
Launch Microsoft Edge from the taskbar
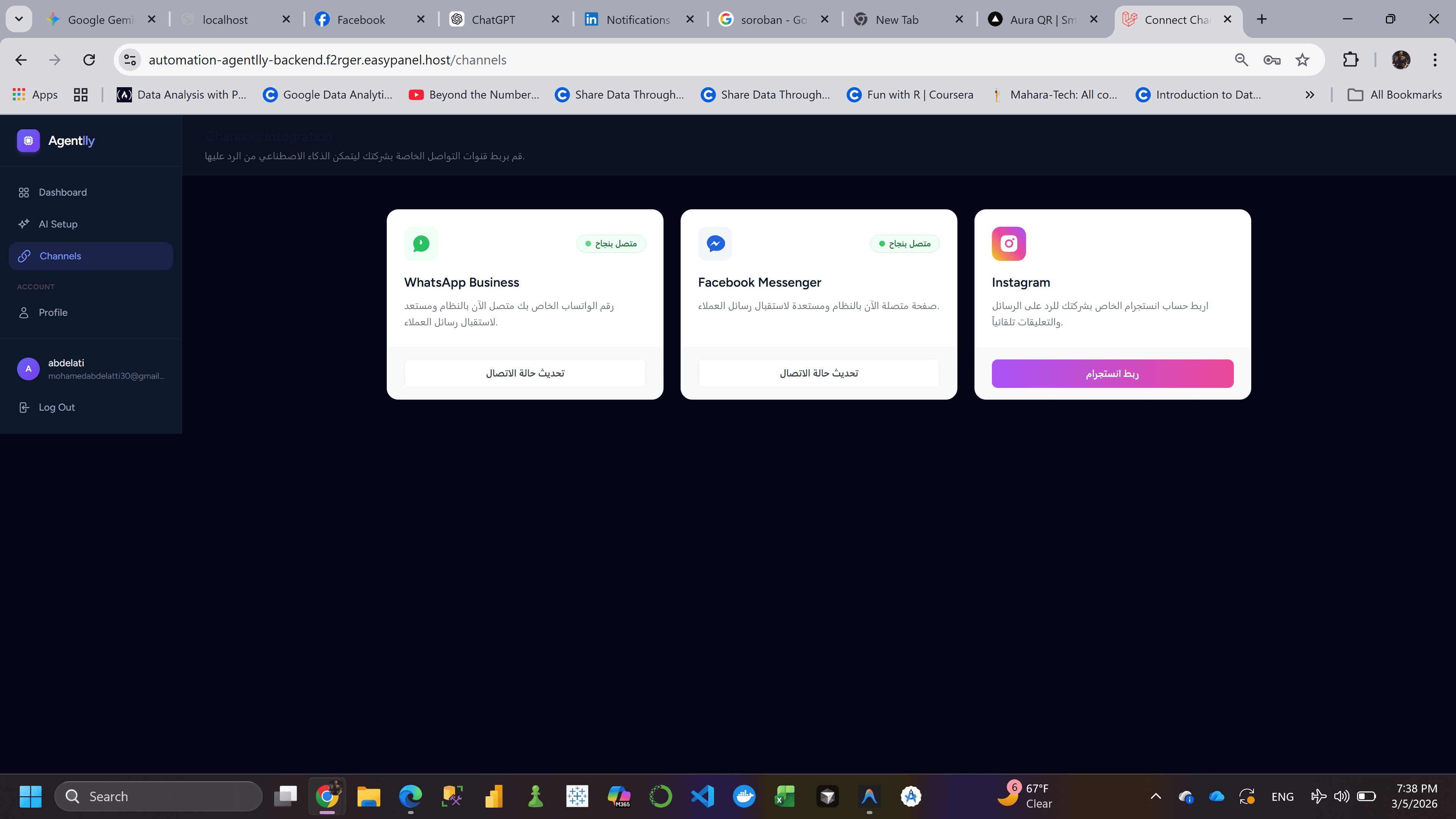(410, 797)
